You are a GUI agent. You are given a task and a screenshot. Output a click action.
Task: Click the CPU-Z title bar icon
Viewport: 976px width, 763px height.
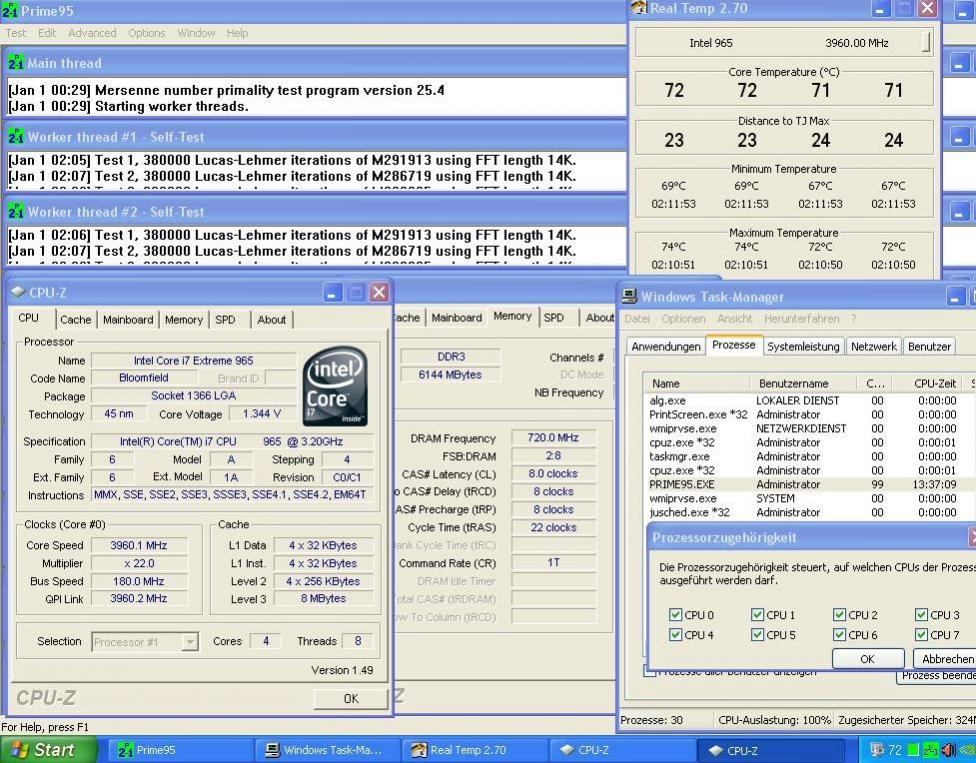coord(18,292)
